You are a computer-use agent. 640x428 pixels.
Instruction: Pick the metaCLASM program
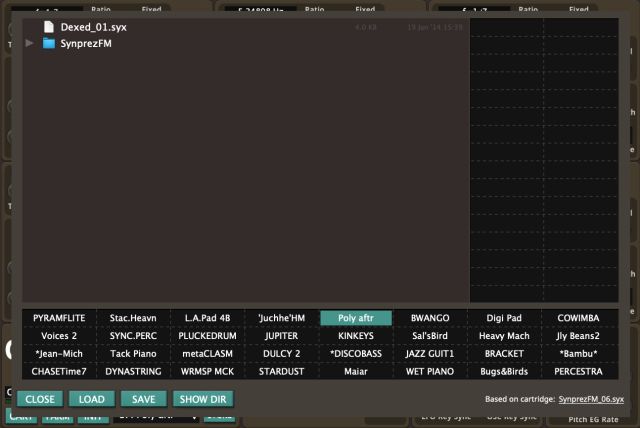tap(207, 354)
